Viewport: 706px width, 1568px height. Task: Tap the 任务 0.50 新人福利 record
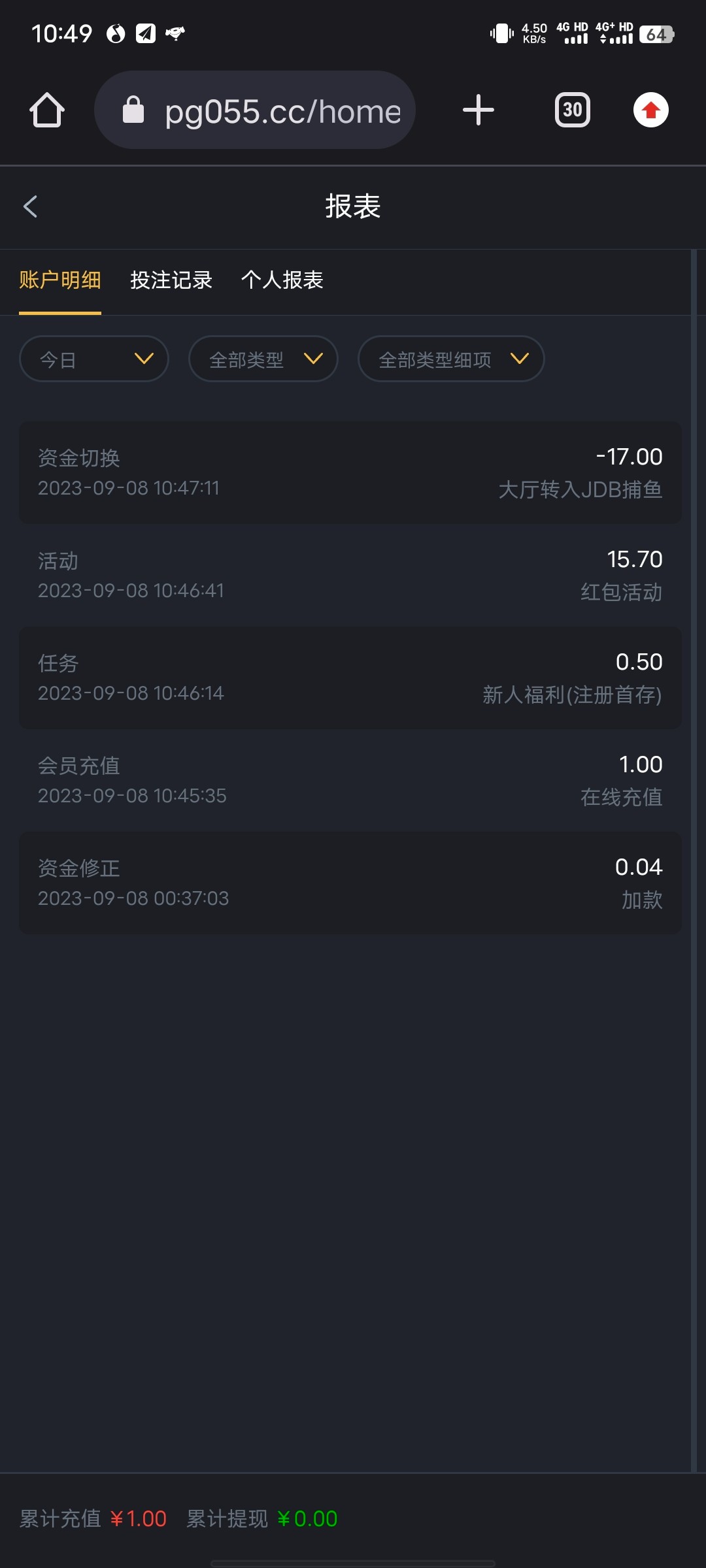pyautogui.click(x=350, y=678)
